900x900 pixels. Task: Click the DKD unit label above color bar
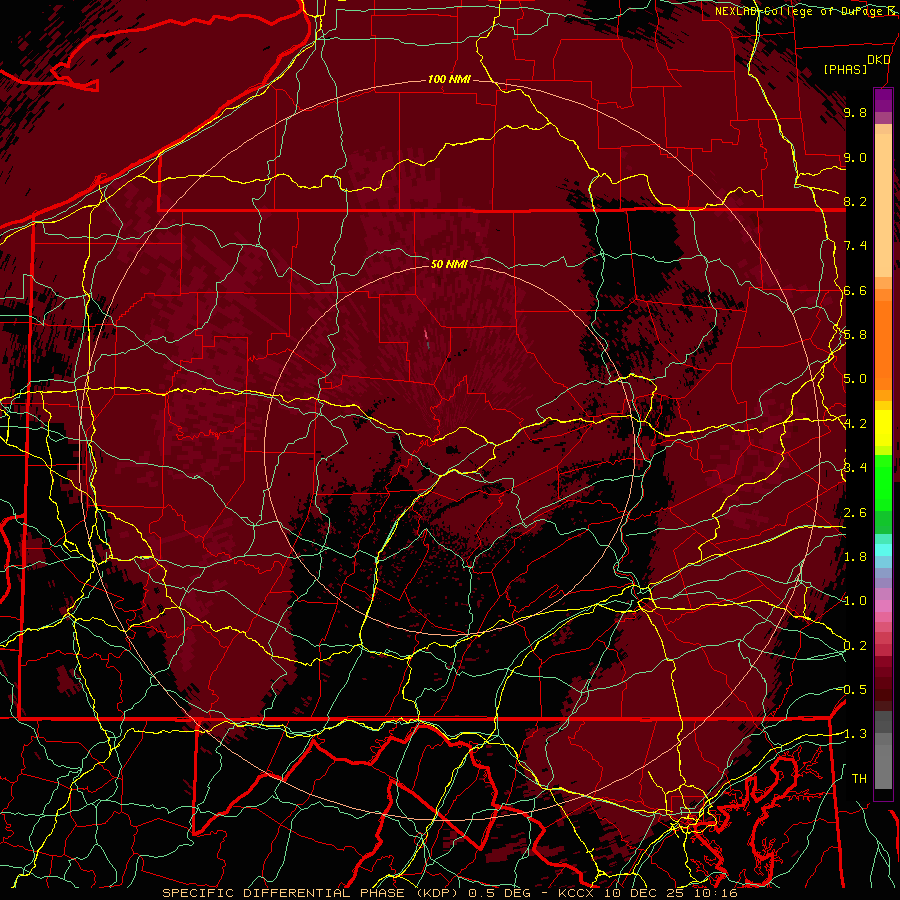(878, 60)
